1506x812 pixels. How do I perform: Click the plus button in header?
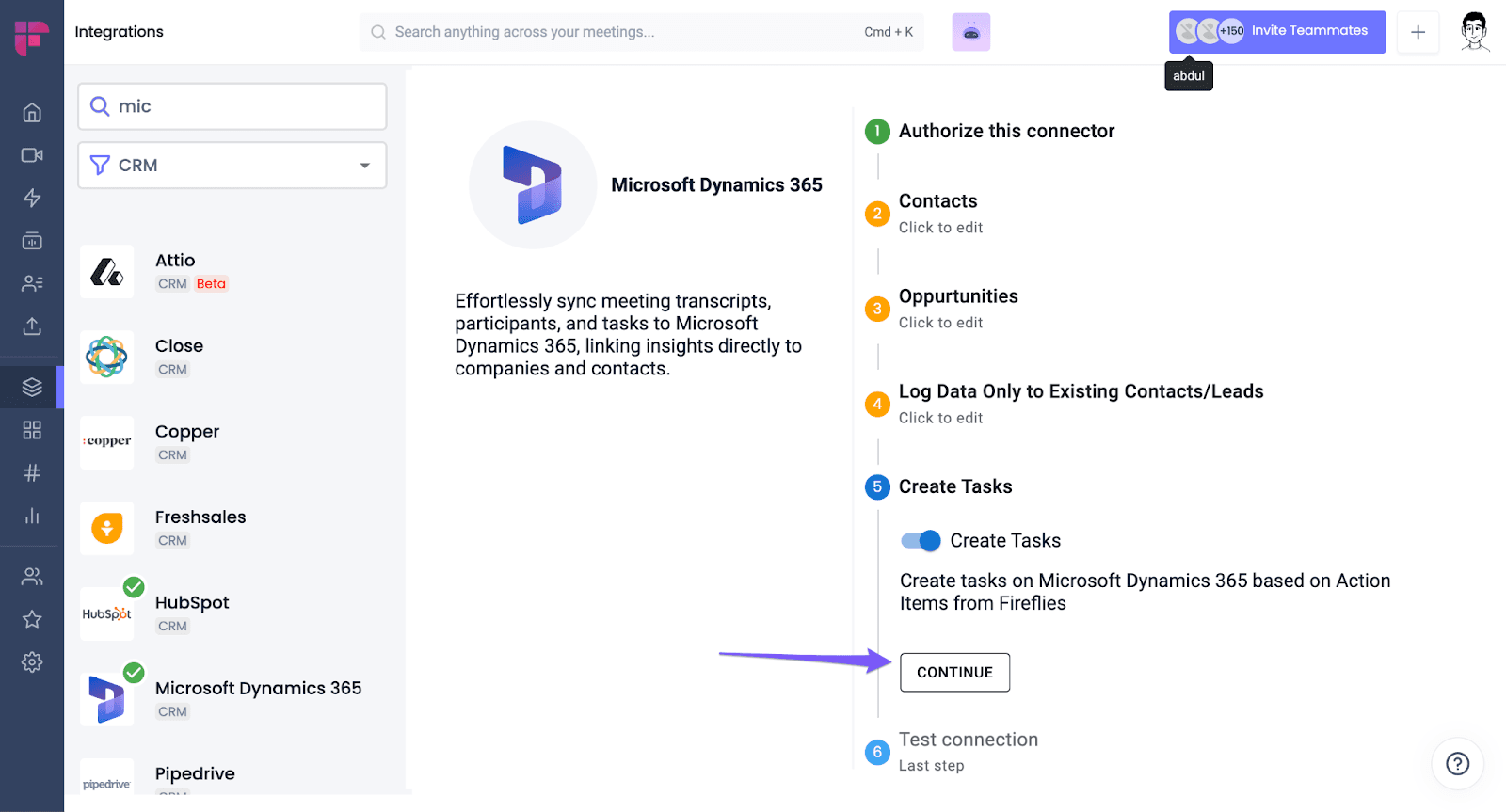click(x=1418, y=32)
